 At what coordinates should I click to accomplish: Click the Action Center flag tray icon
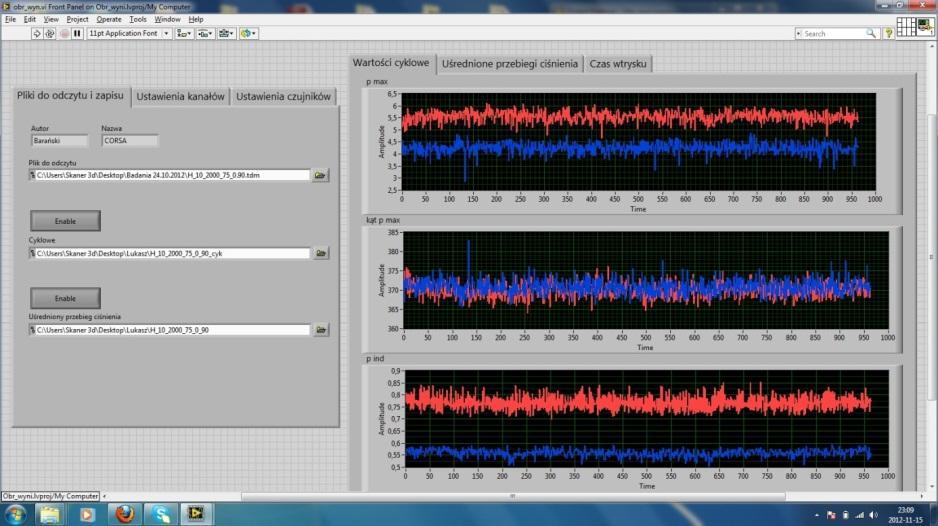831,515
